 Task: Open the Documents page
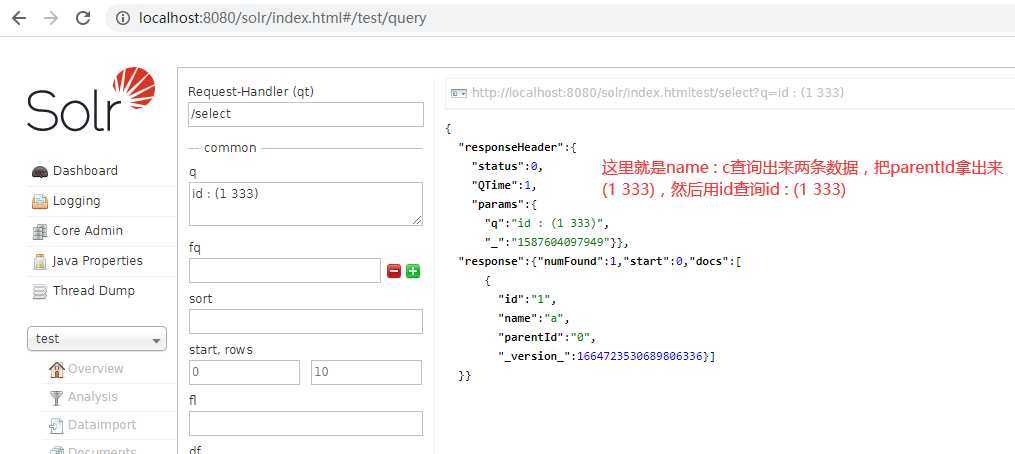(102, 449)
